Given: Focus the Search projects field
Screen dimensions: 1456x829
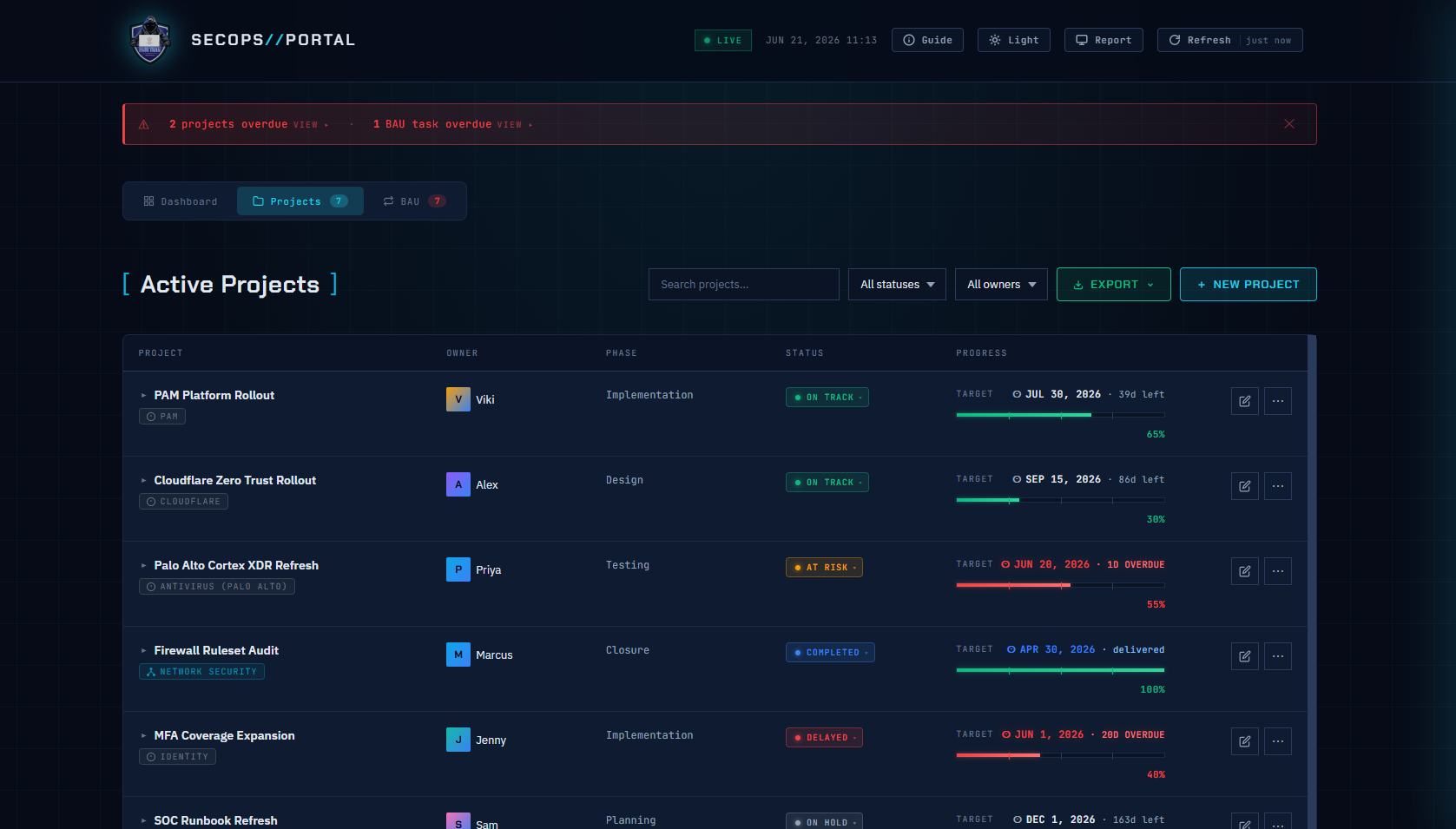Looking at the screenshot, I should [x=744, y=285].
